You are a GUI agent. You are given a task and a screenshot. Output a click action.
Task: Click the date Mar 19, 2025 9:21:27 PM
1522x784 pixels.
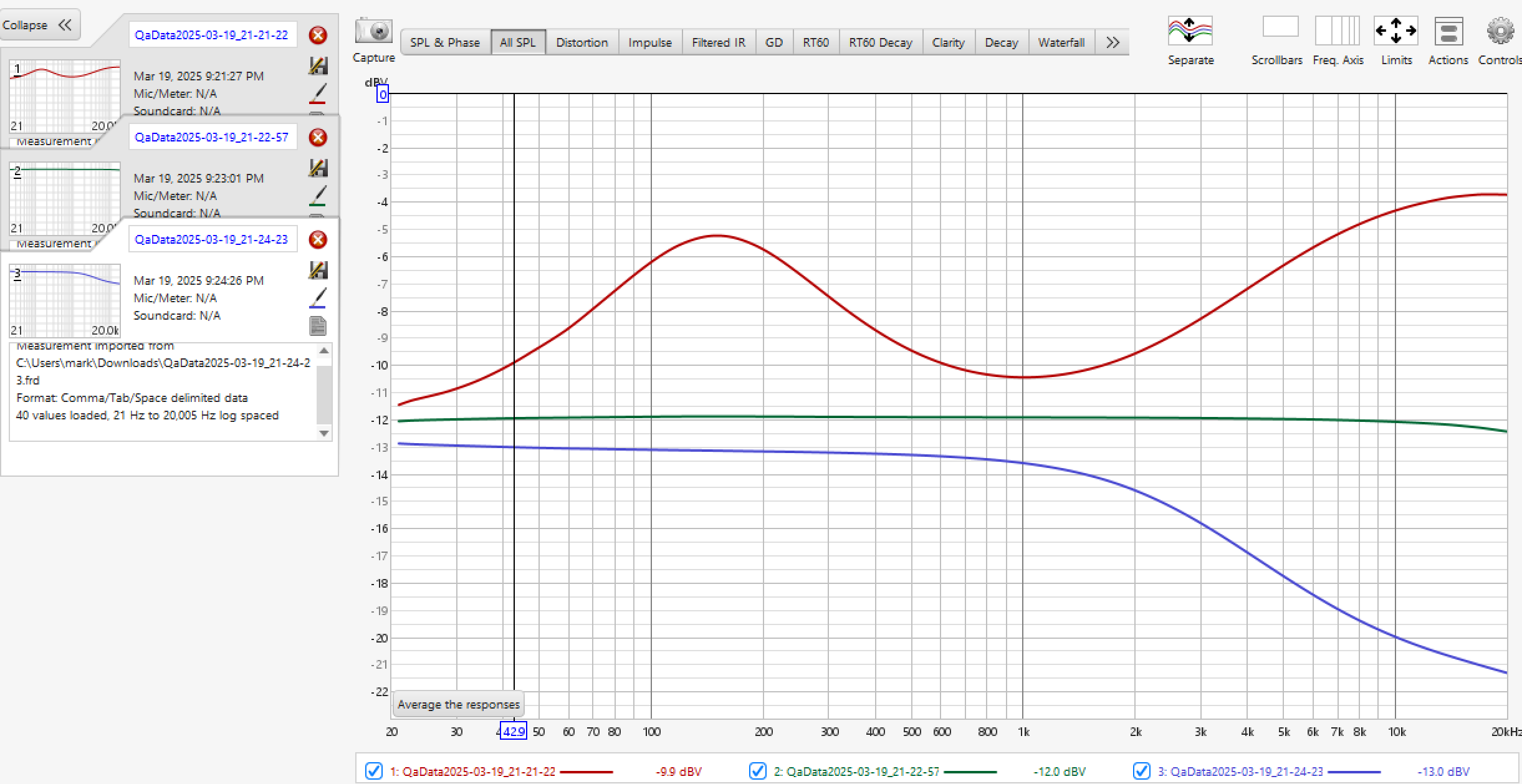(x=199, y=76)
